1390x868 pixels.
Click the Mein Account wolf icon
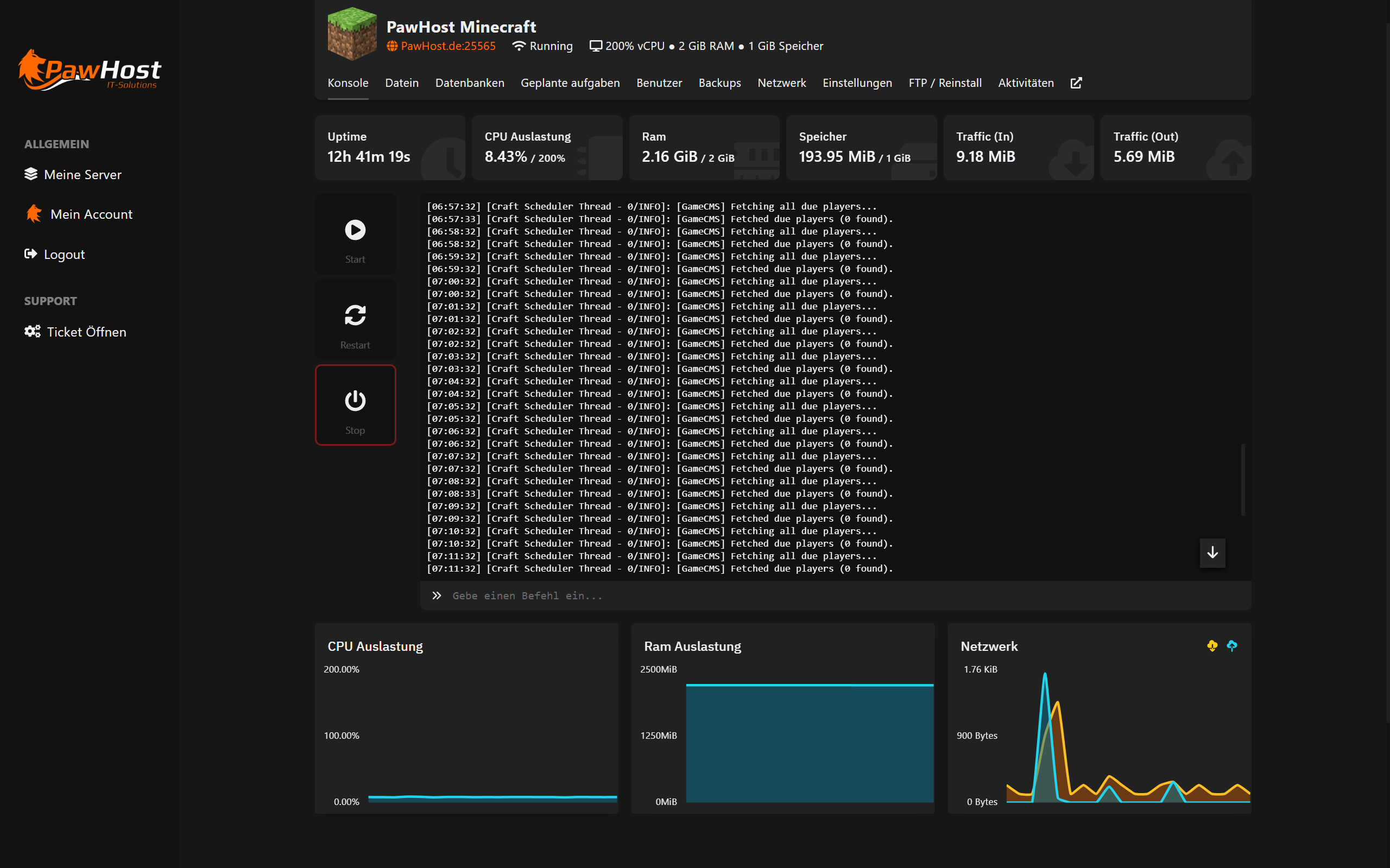[34, 213]
